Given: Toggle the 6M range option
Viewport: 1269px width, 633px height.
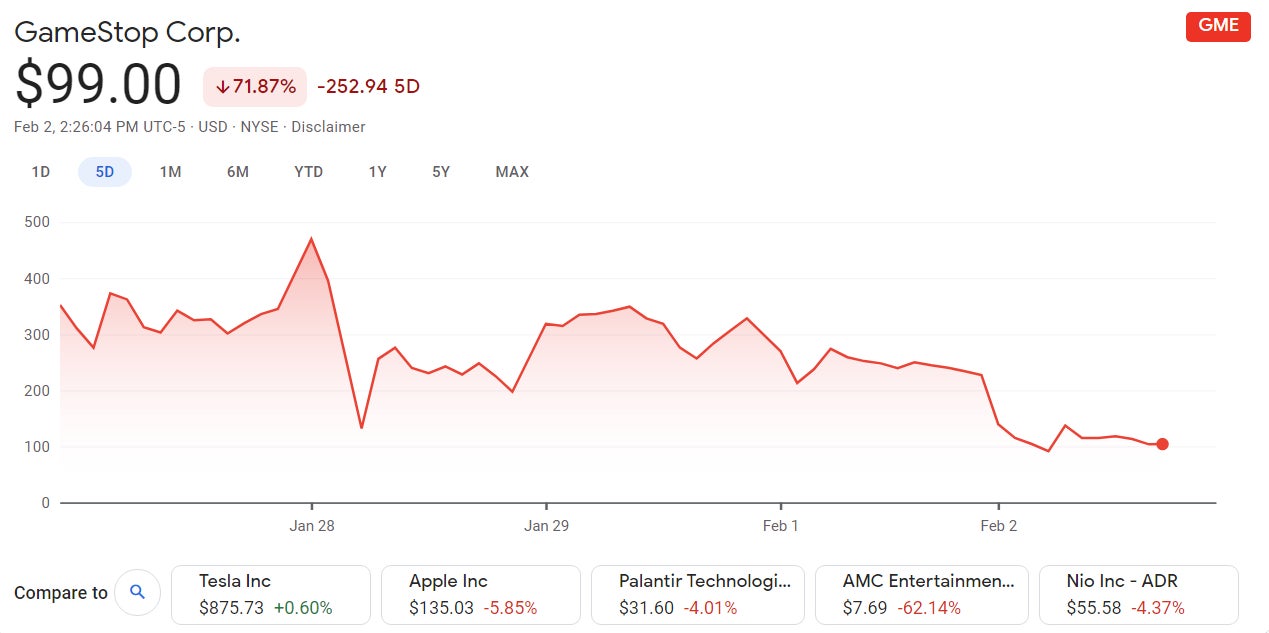Looking at the screenshot, I should tap(237, 171).
